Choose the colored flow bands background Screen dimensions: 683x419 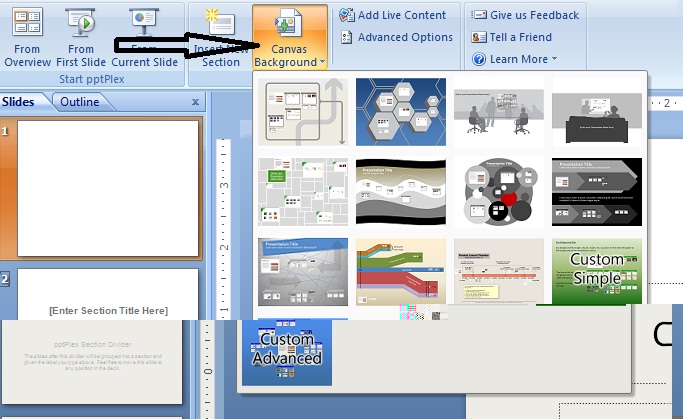(x=401, y=271)
